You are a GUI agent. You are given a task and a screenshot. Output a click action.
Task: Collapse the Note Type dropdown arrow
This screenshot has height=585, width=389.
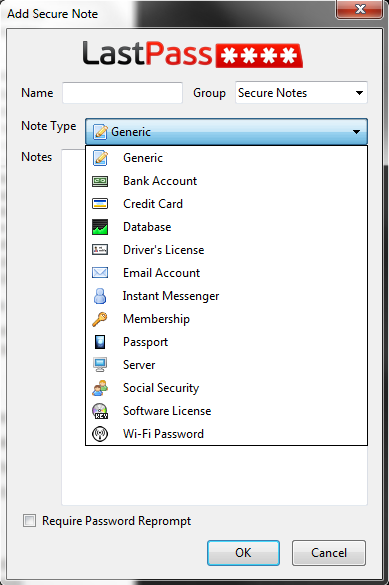click(x=356, y=132)
